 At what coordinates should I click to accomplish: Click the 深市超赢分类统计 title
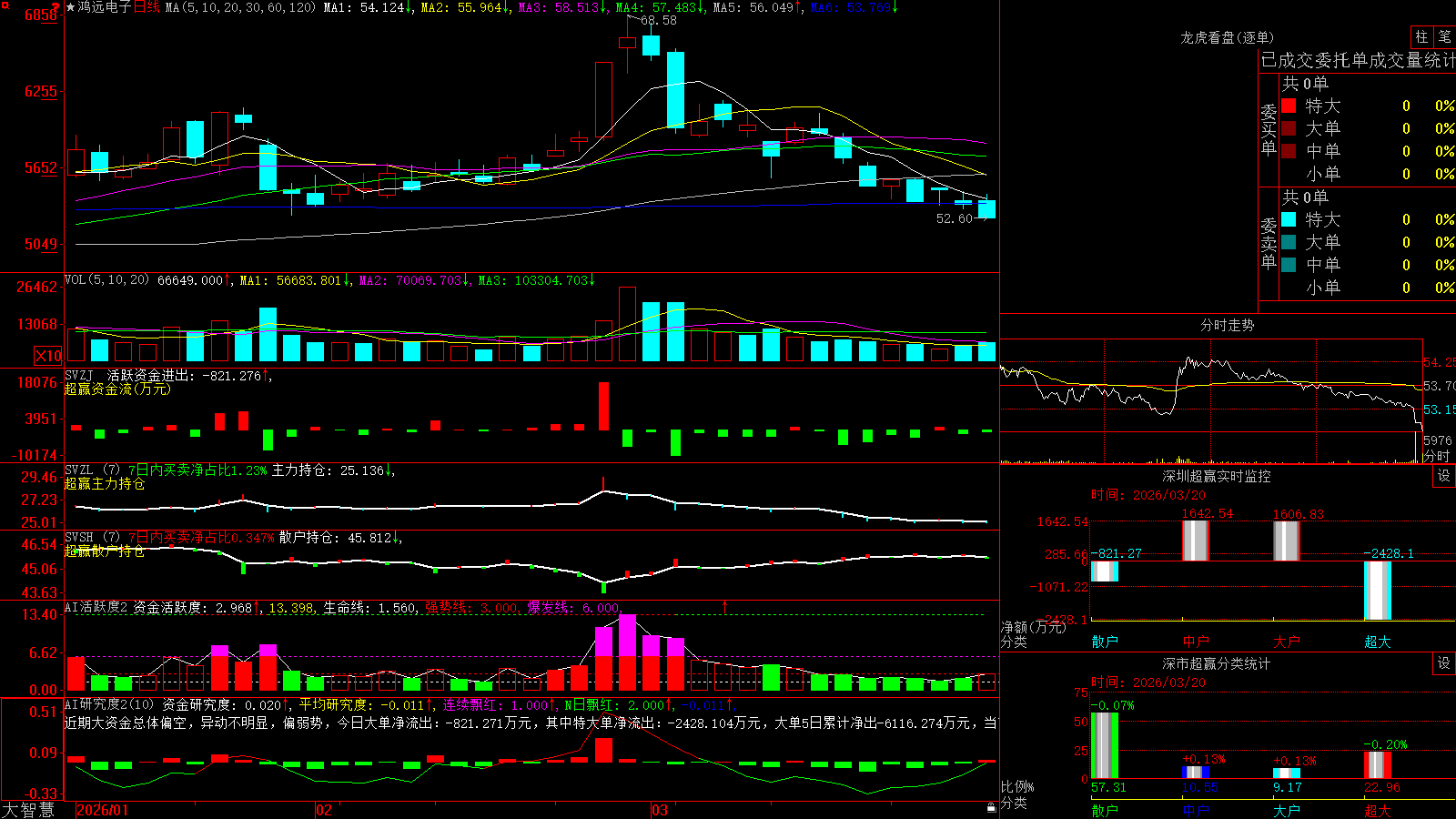point(1217,663)
